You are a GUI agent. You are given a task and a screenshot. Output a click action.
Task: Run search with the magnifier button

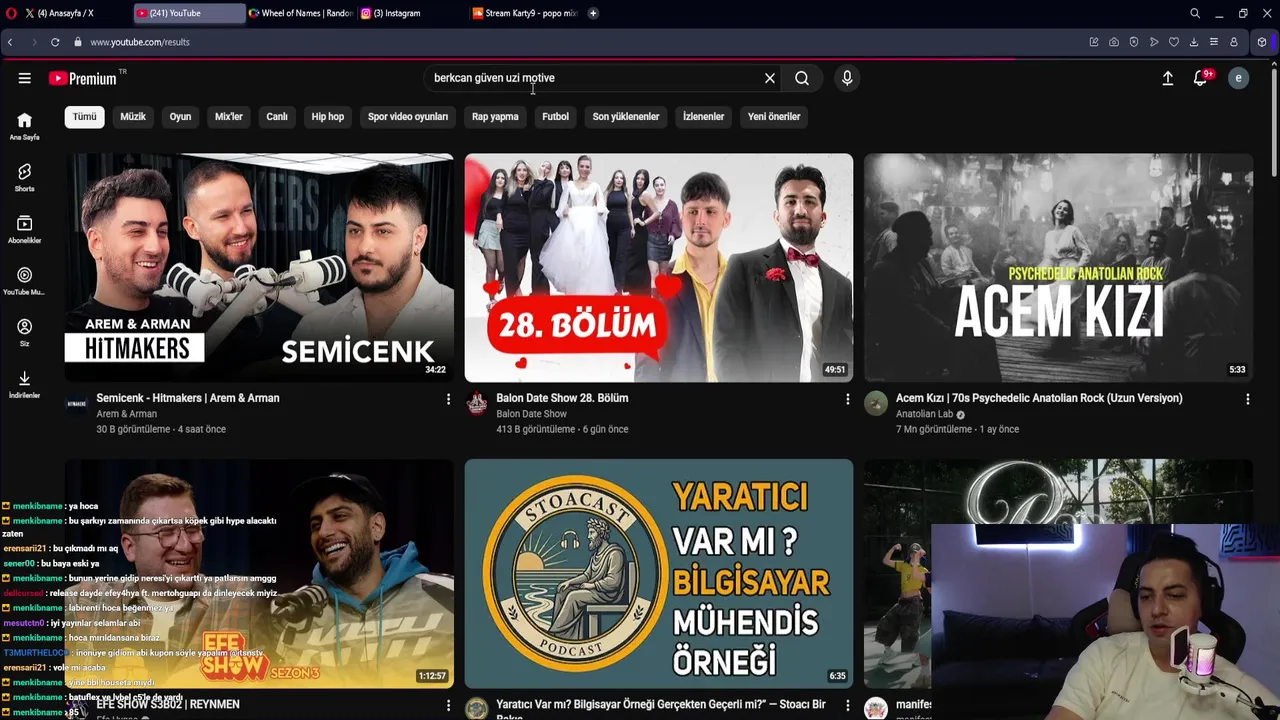pos(802,78)
